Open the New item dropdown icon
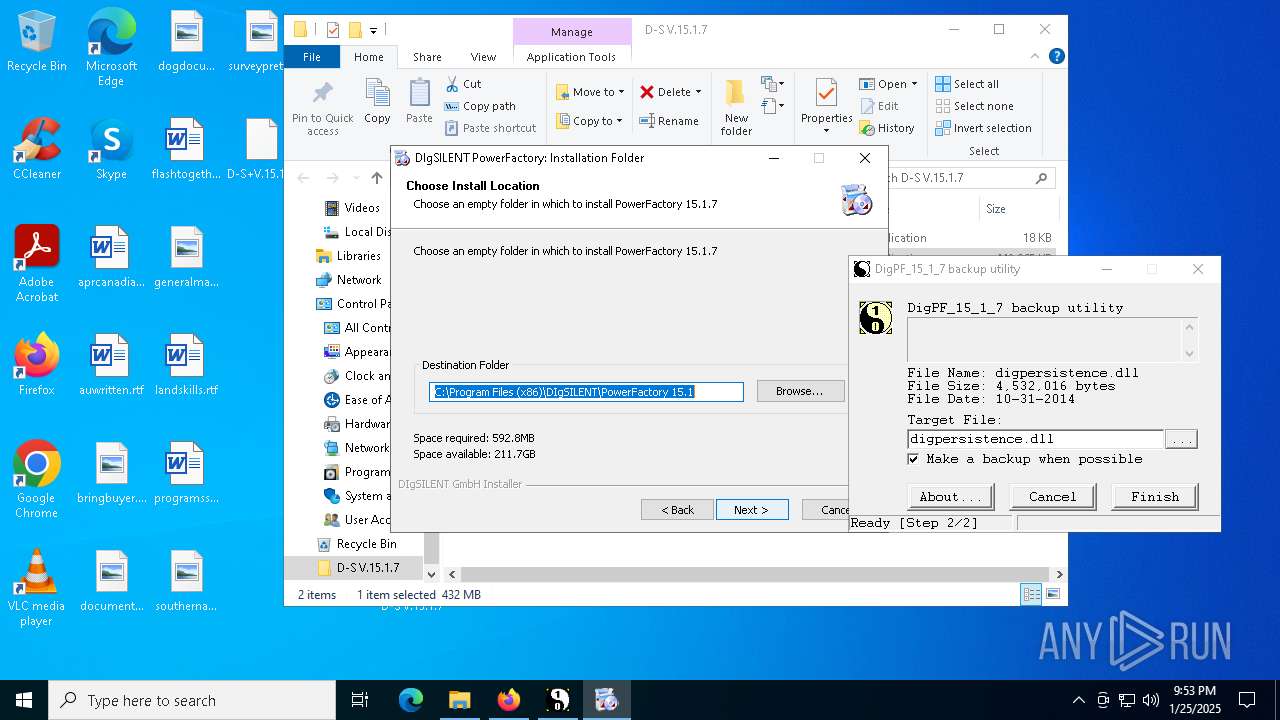This screenshot has height=720, width=1280. [x=772, y=84]
